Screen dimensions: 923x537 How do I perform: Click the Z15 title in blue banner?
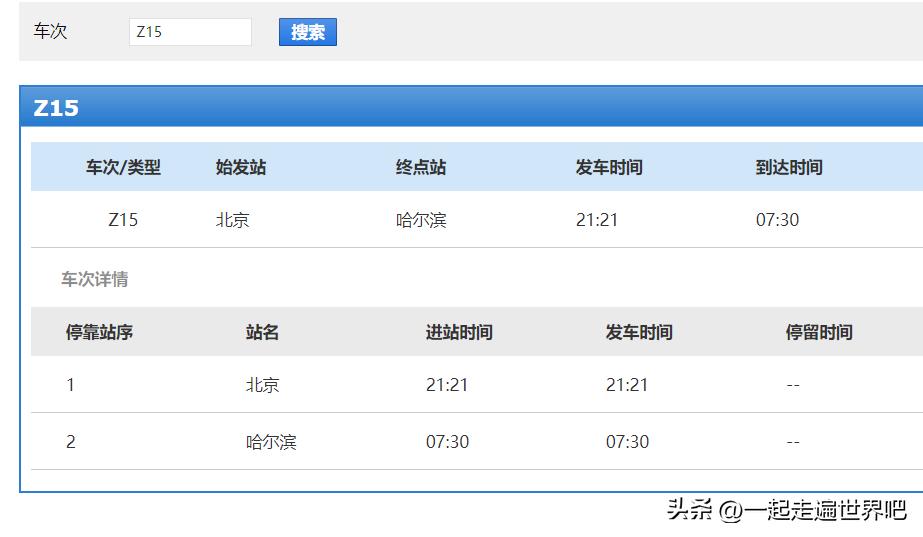click(56, 108)
